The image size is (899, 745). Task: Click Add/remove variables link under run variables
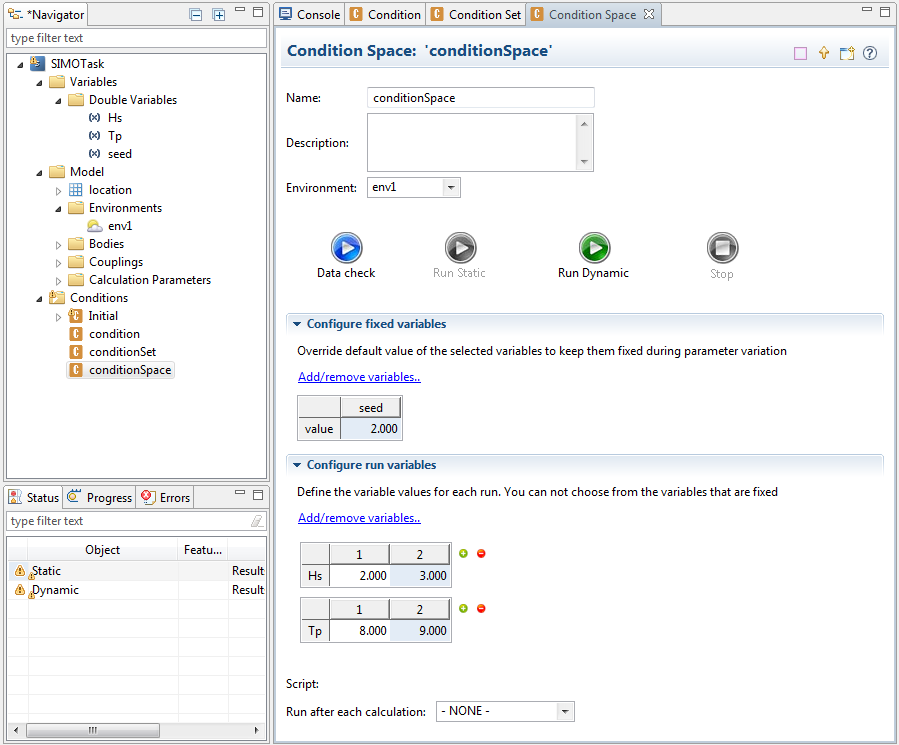point(359,518)
